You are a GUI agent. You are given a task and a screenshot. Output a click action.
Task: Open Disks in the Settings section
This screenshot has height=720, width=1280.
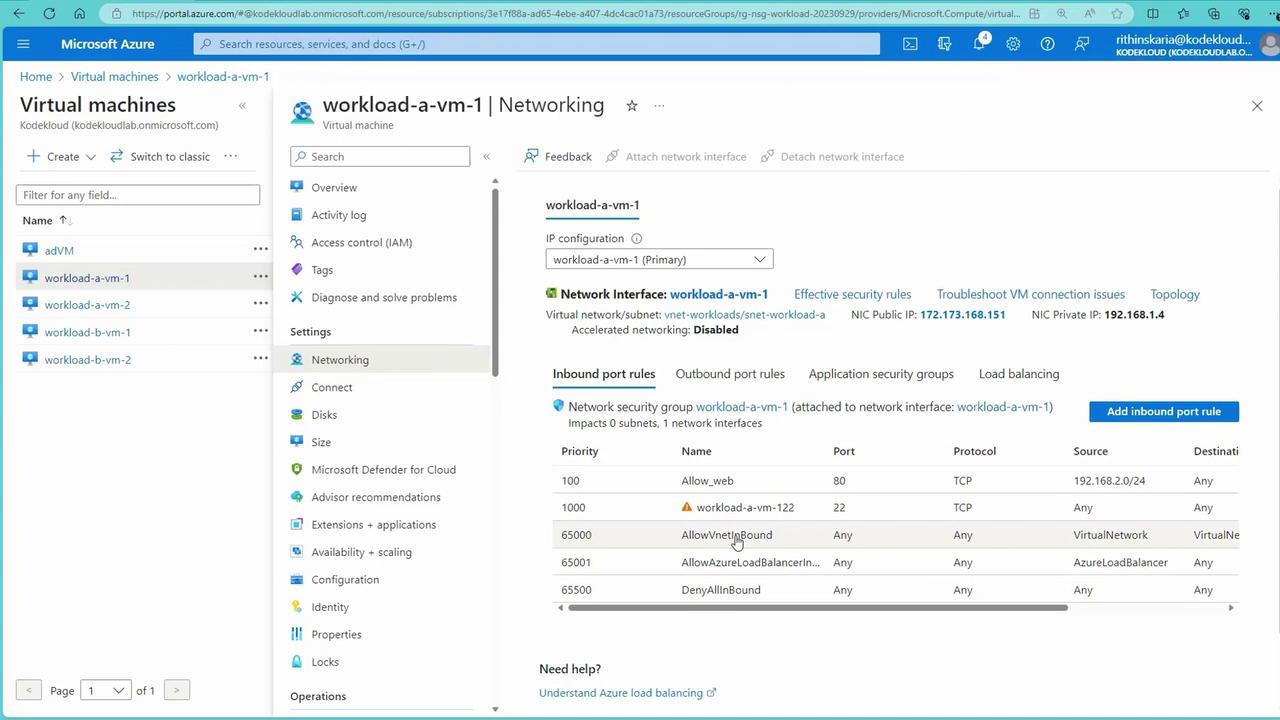coord(324,415)
